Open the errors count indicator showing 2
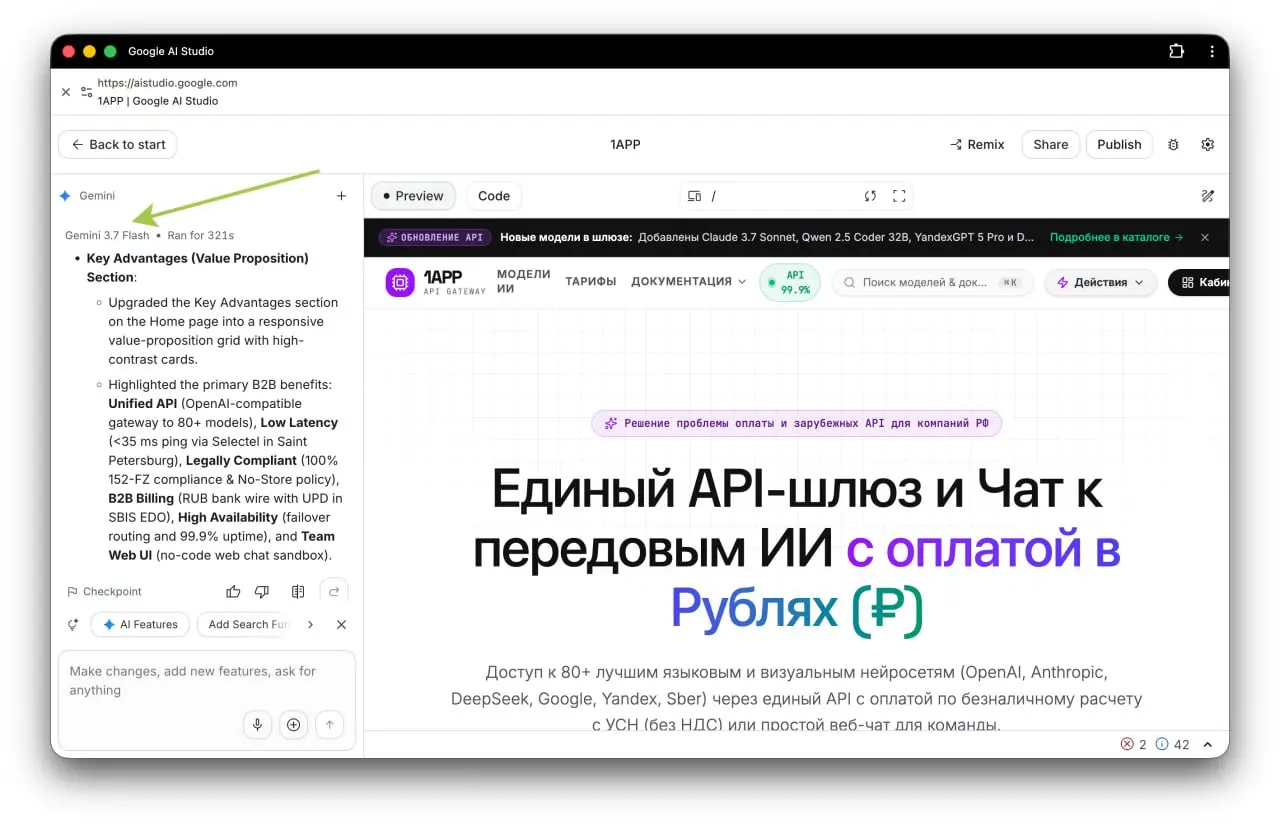 coord(1134,744)
